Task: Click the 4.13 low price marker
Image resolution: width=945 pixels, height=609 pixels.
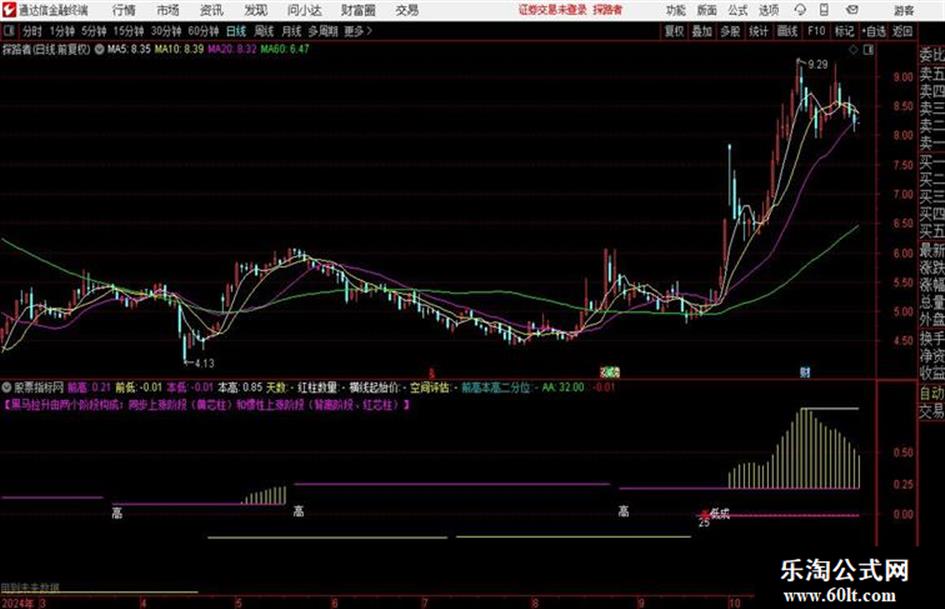Action: [x=204, y=364]
